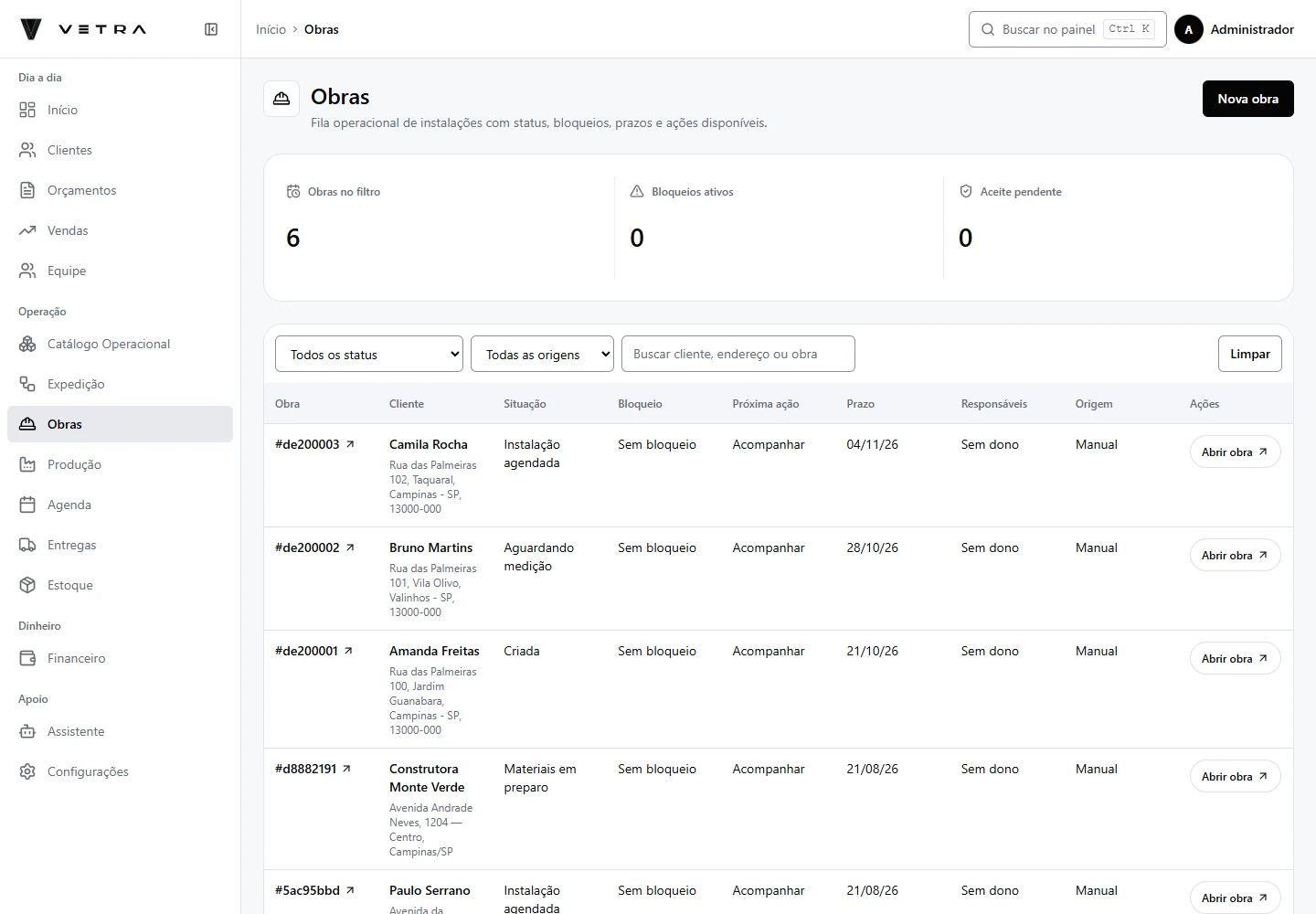The height and width of the screenshot is (914, 1316).
Task: Open the Equipe people icon
Action: (27, 271)
